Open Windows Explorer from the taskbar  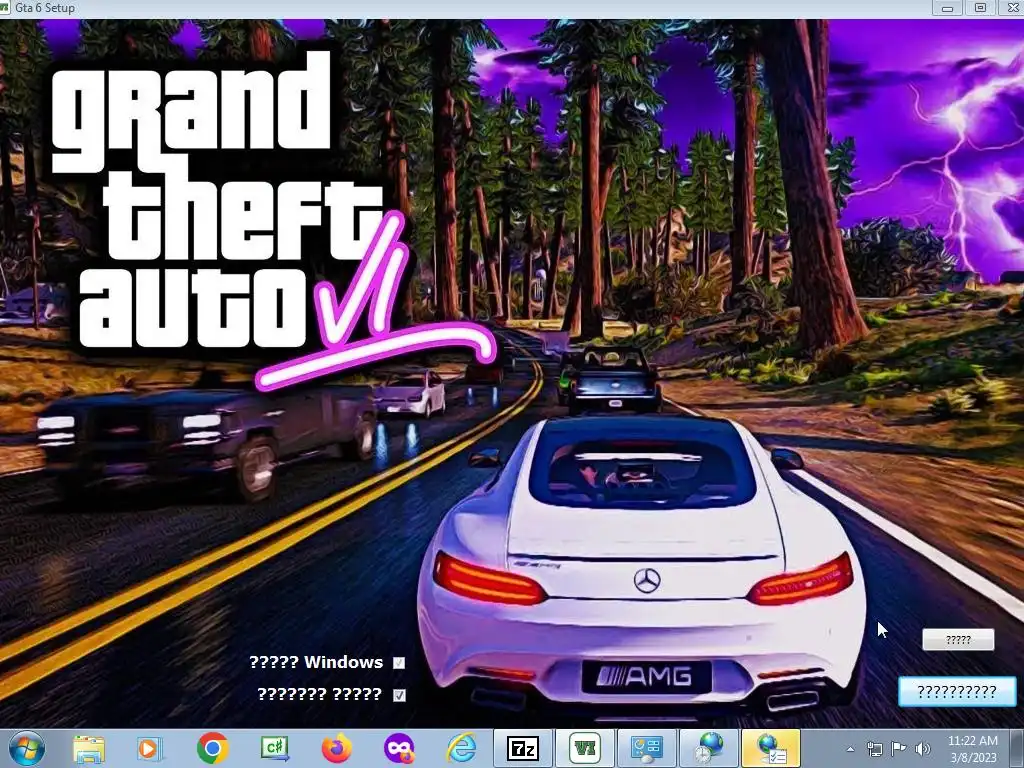tap(89, 748)
